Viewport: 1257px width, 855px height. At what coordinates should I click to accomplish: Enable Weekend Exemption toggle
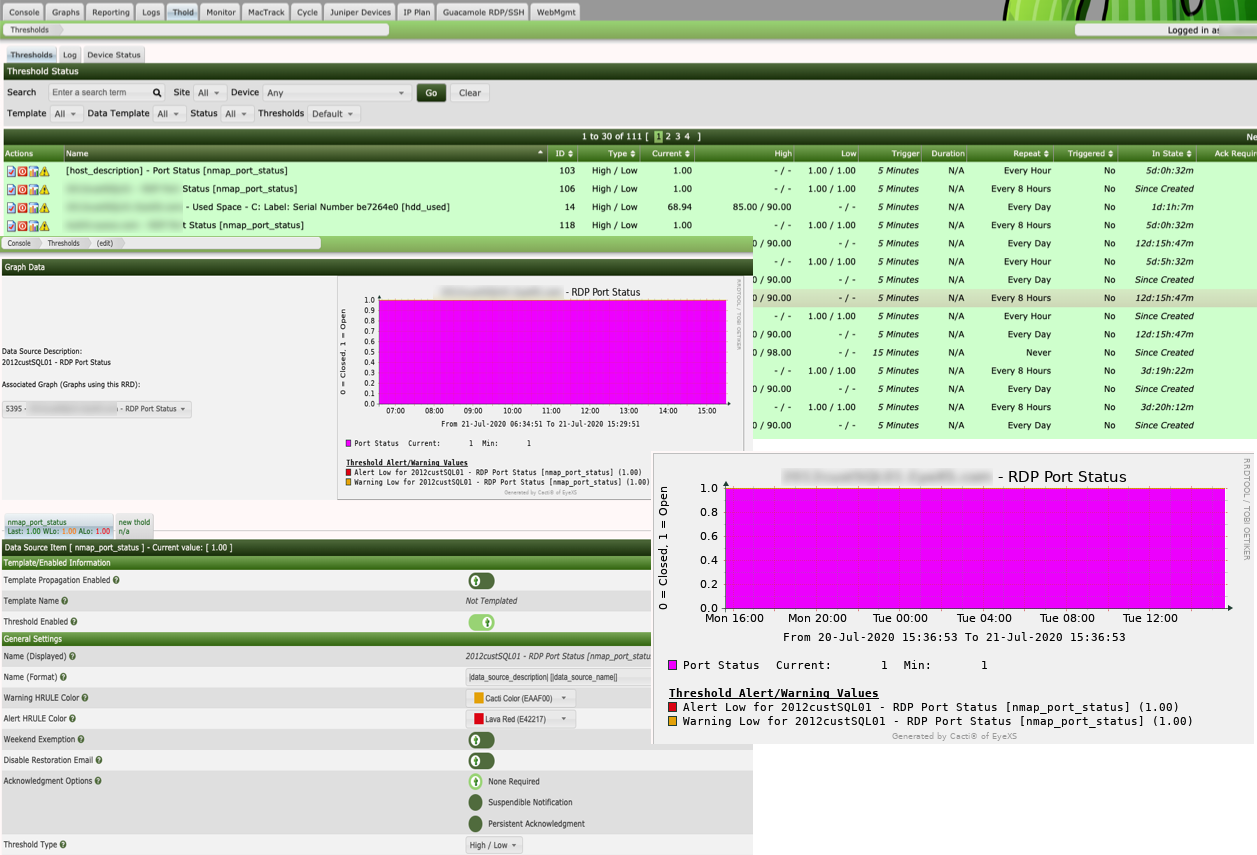[x=481, y=740]
